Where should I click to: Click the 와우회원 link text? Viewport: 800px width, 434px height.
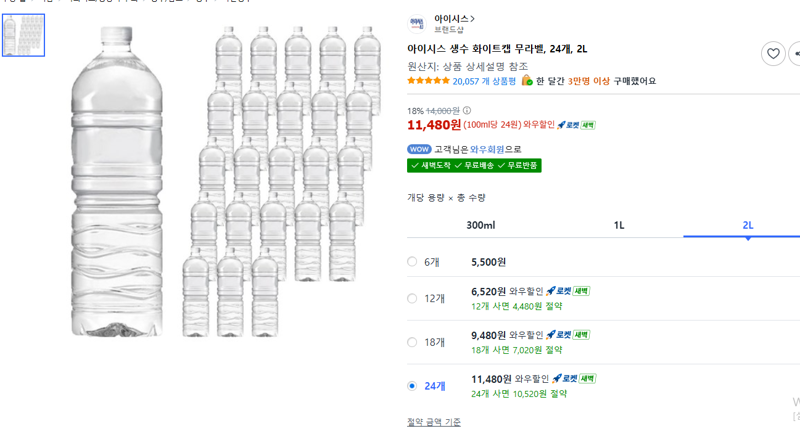point(487,149)
